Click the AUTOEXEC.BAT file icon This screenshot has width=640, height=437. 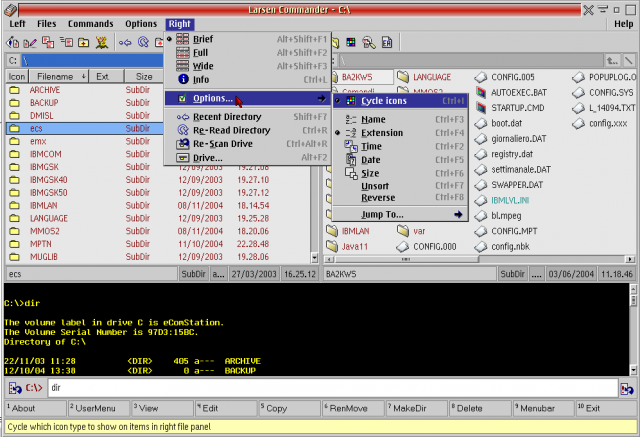[x=482, y=93]
